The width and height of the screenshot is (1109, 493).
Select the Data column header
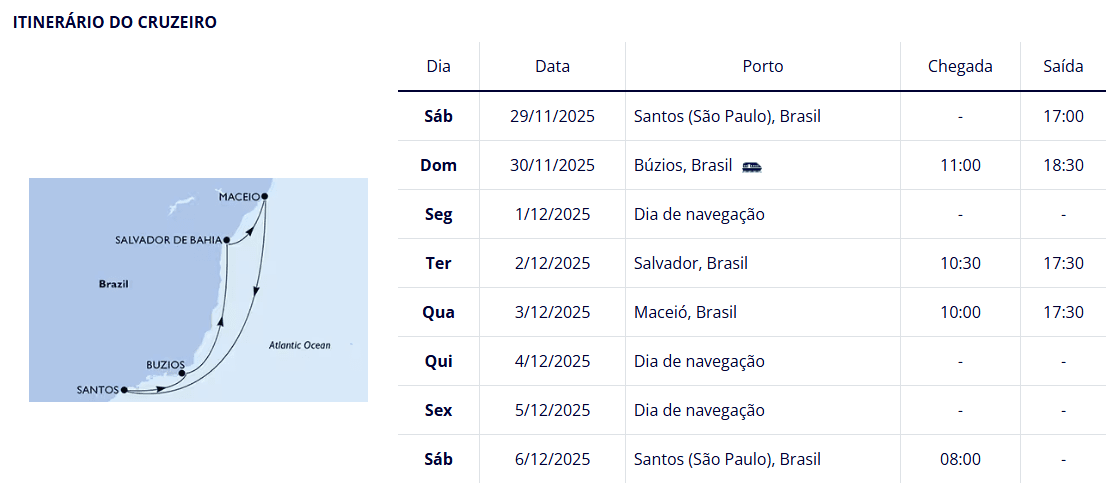(552, 66)
